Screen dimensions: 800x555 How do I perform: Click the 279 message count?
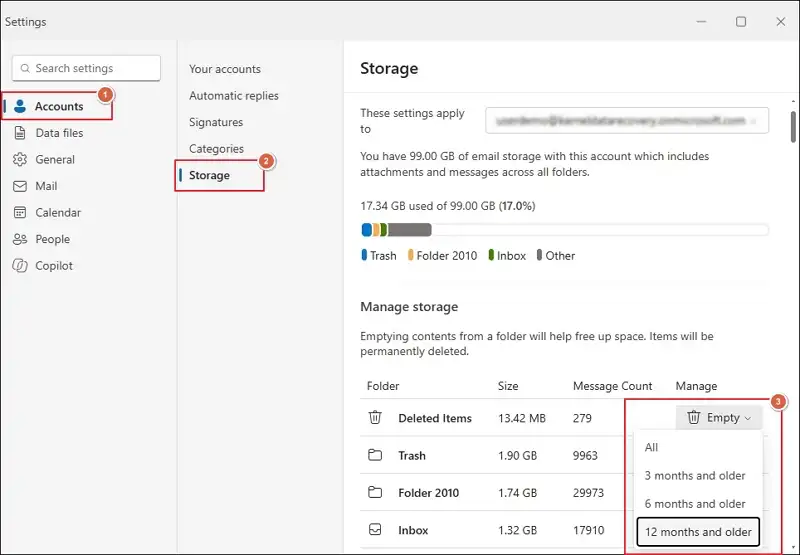[582, 418]
